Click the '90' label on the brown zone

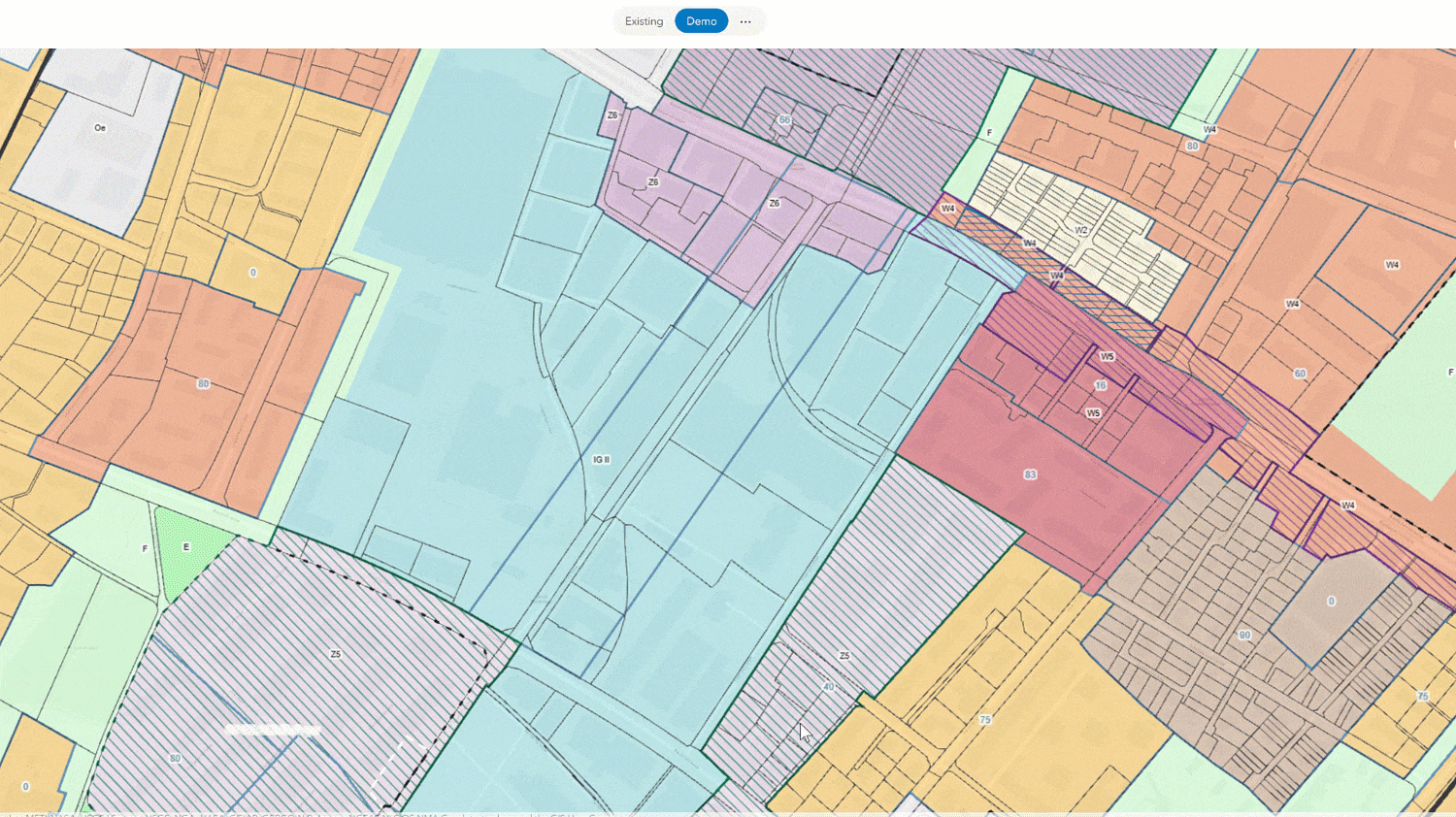pos(1244,636)
